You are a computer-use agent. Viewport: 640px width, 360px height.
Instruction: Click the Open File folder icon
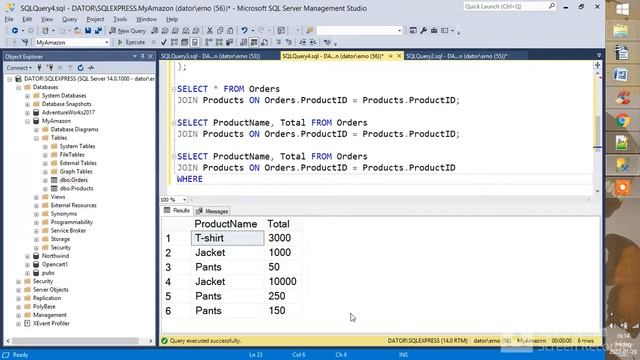[x=77, y=31]
